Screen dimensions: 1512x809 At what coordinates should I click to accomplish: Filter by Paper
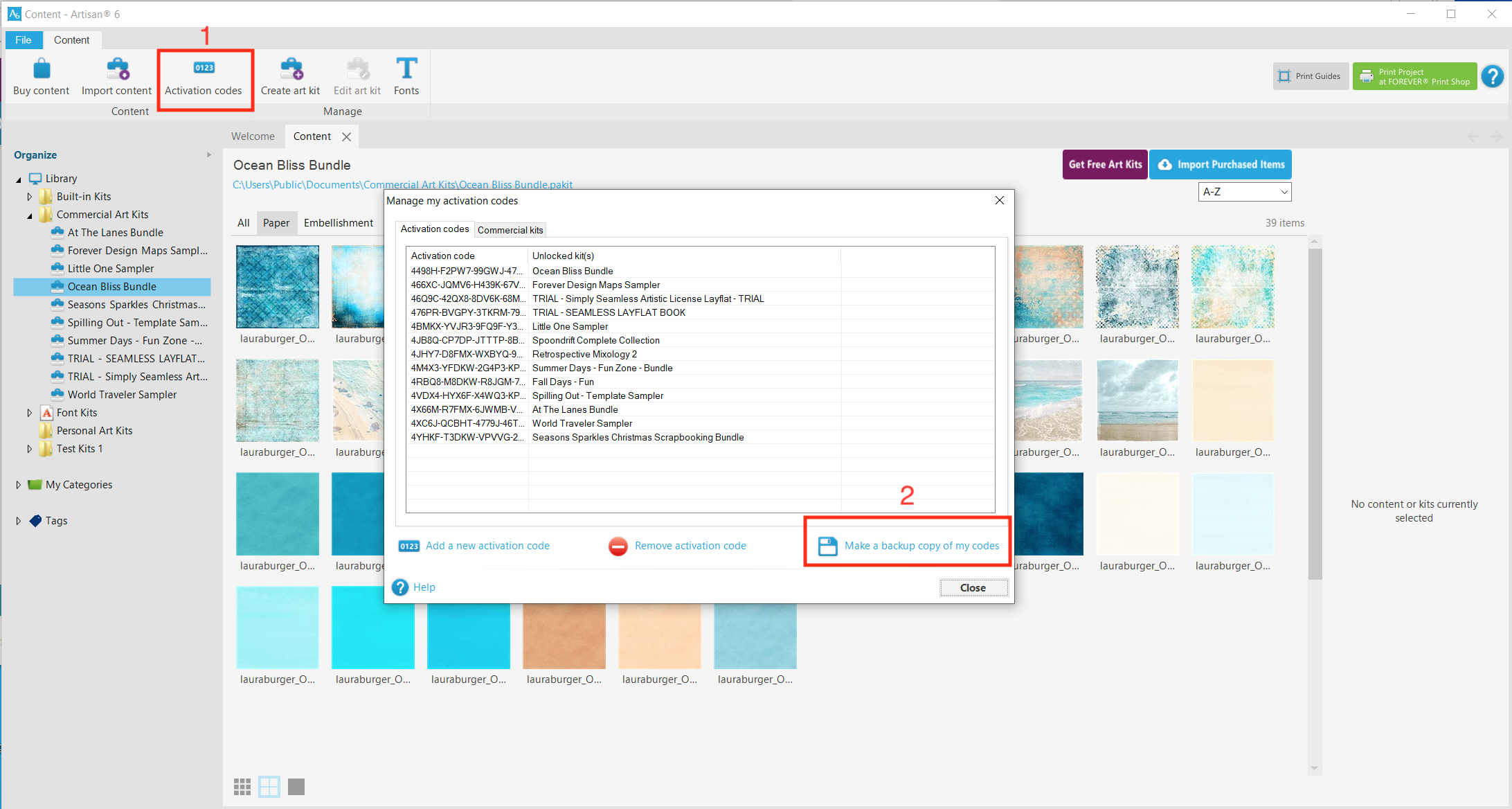click(276, 223)
